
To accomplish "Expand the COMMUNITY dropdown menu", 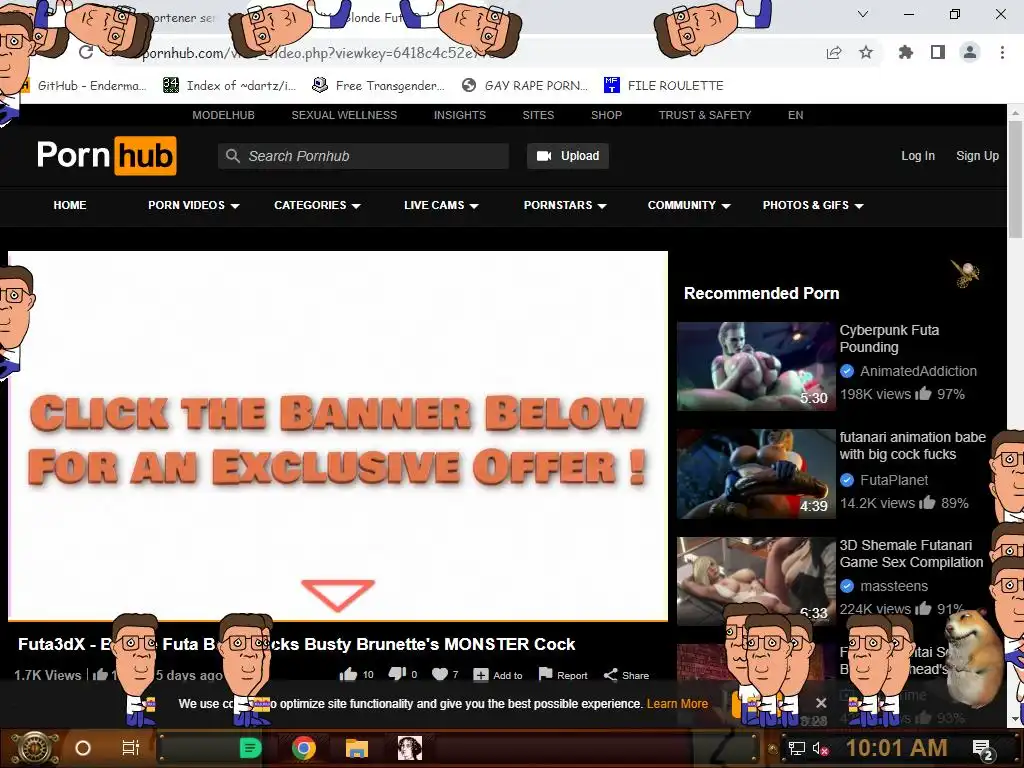I will tap(689, 205).
